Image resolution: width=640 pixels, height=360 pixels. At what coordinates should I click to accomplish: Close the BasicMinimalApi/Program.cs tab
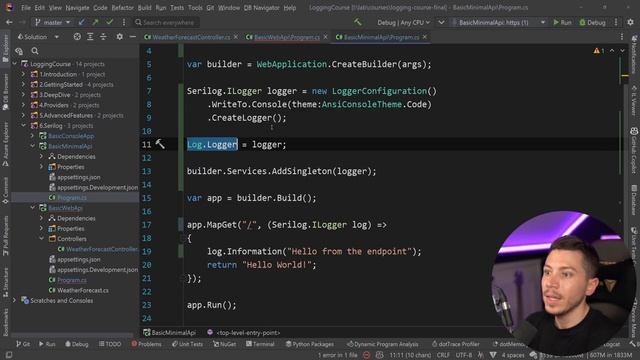425,37
